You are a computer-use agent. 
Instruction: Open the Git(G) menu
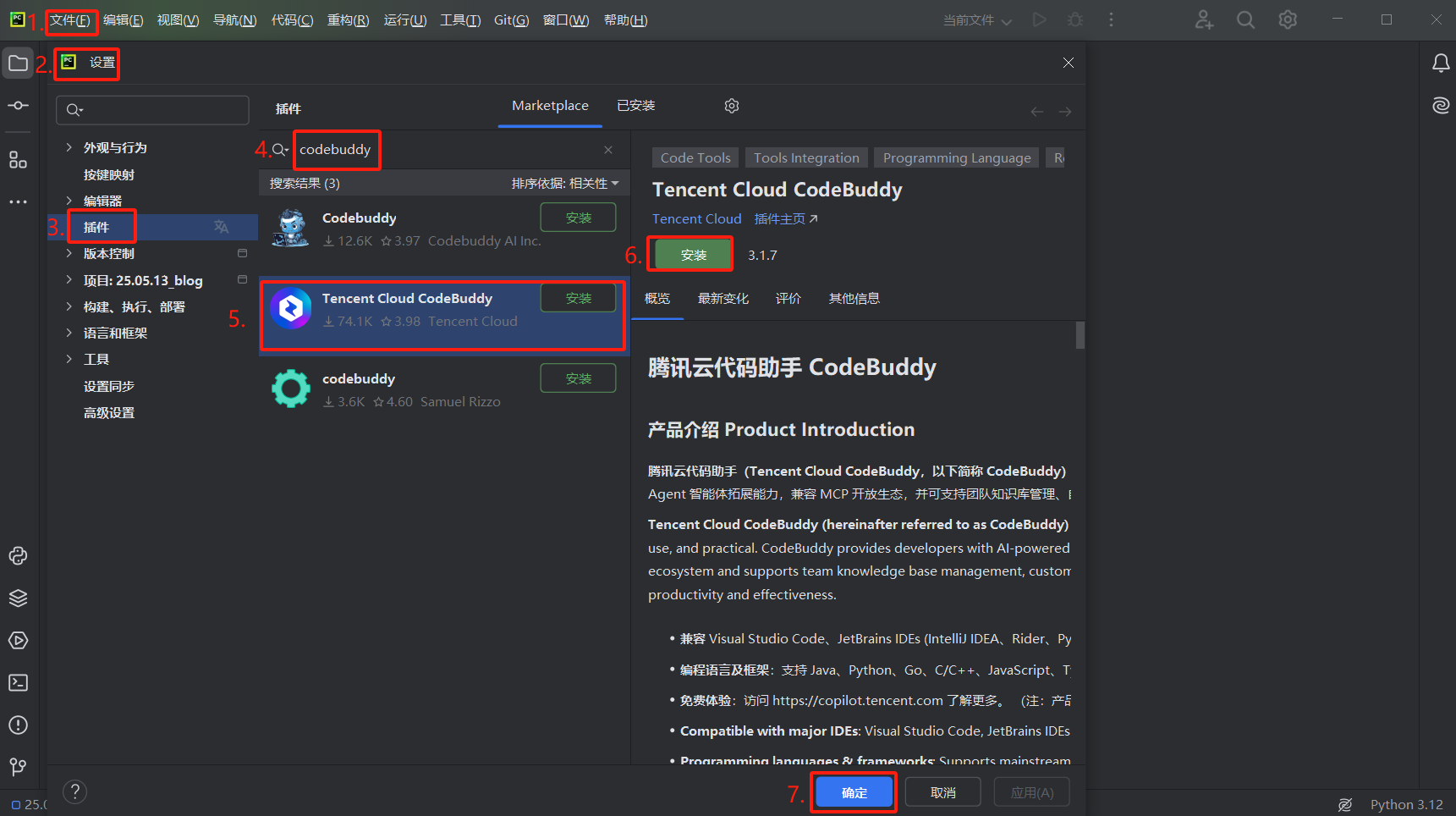pyautogui.click(x=511, y=20)
